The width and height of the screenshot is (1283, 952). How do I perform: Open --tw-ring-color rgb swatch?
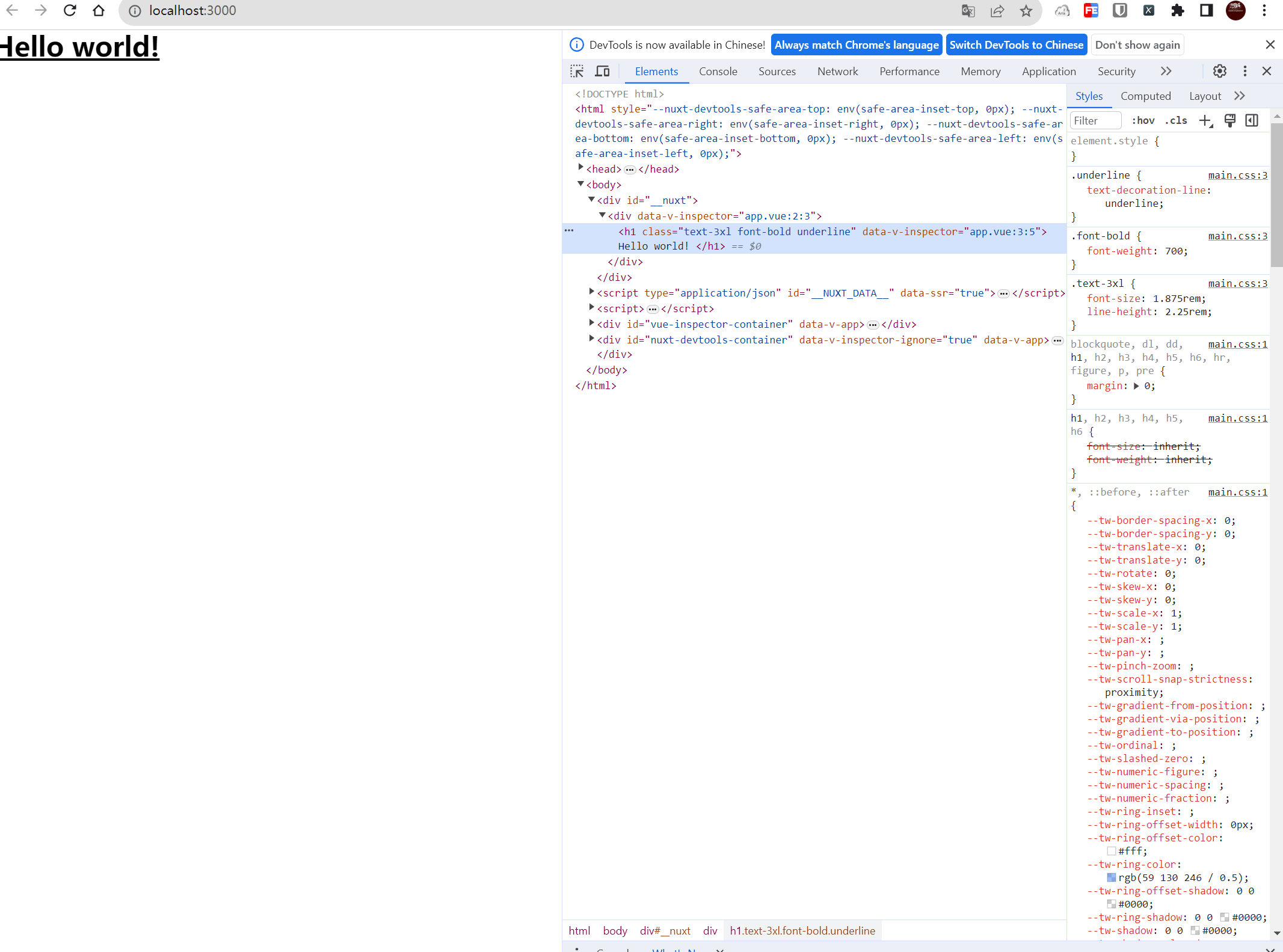(1111, 877)
